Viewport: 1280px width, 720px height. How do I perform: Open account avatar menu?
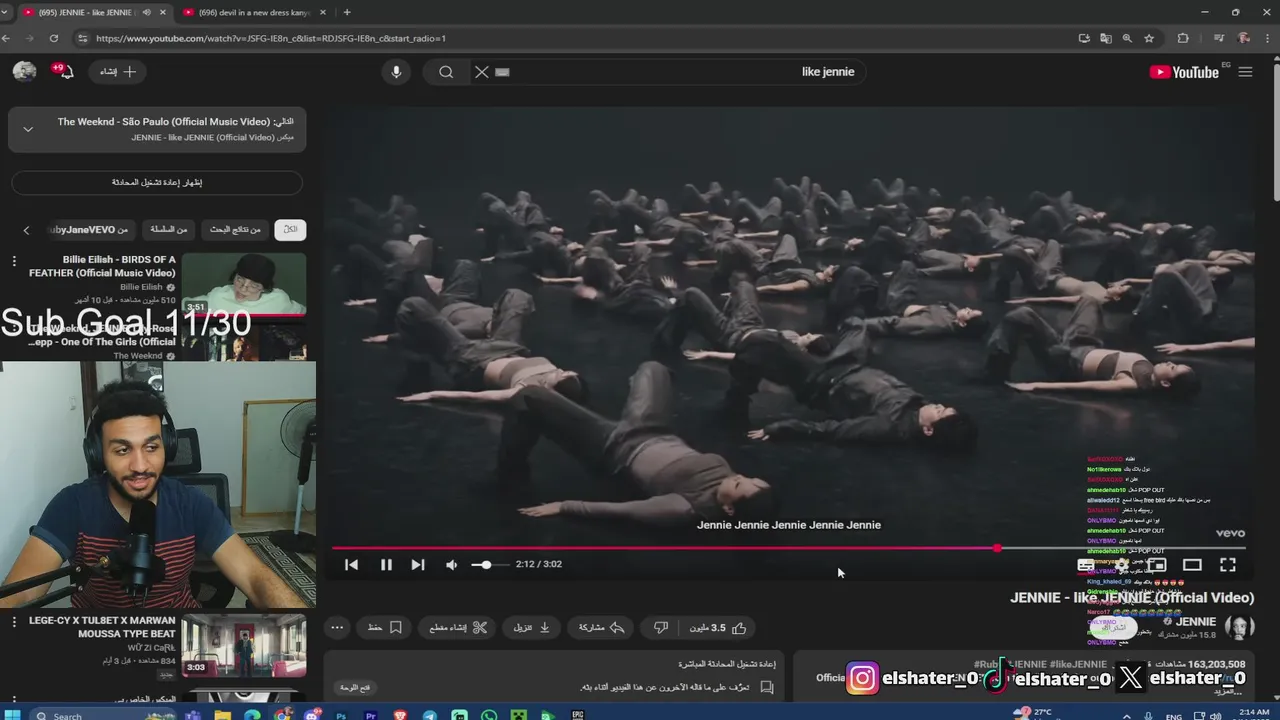tap(25, 71)
